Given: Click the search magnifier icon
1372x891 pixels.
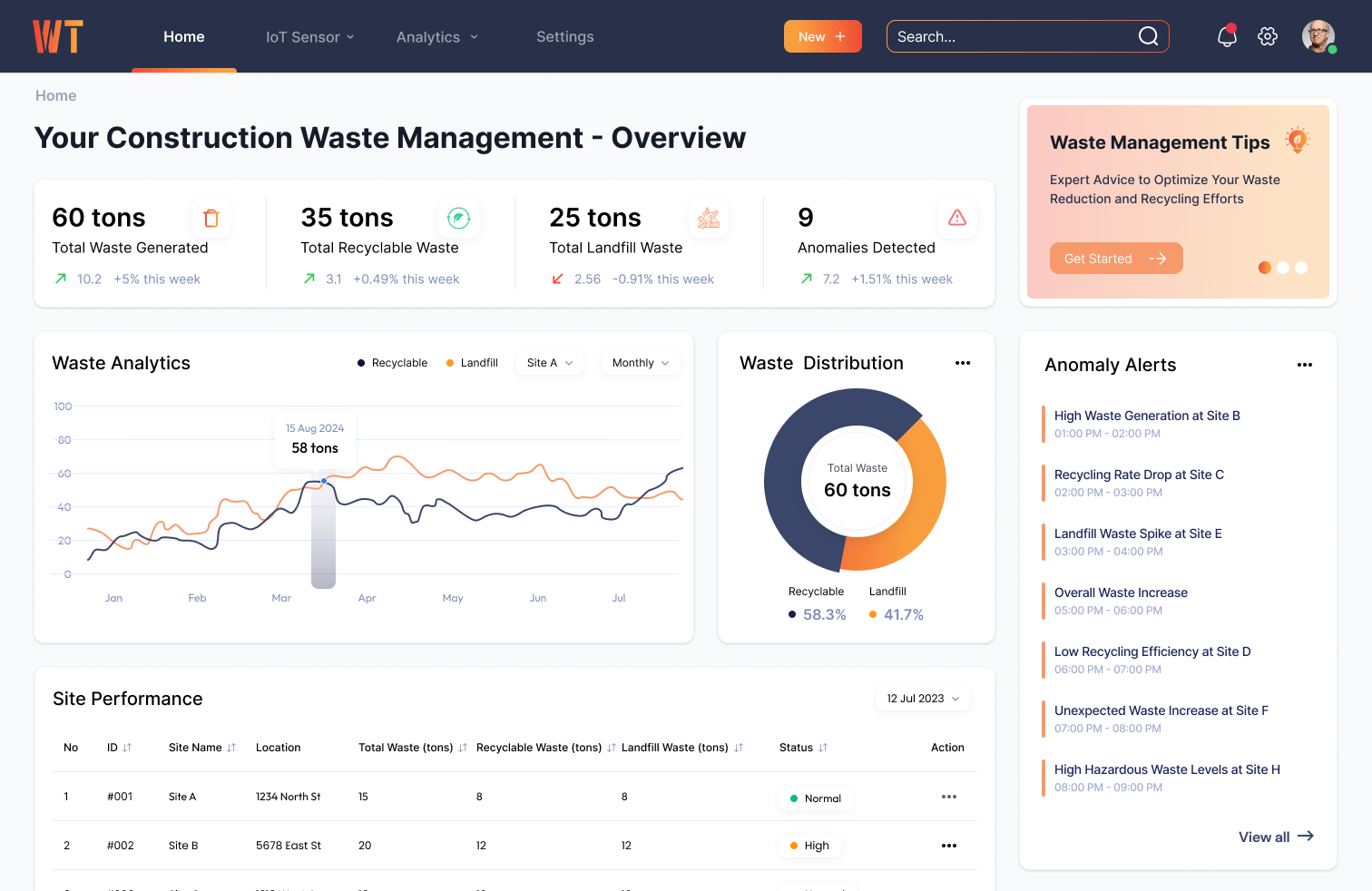Looking at the screenshot, I should pyautogui.click(x=1148, y=36).
